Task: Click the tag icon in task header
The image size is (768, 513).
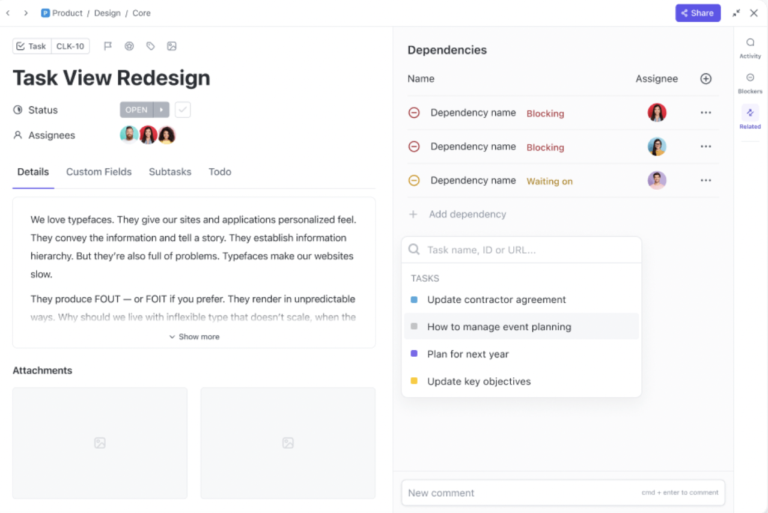Action: click(x=151, y=46)
